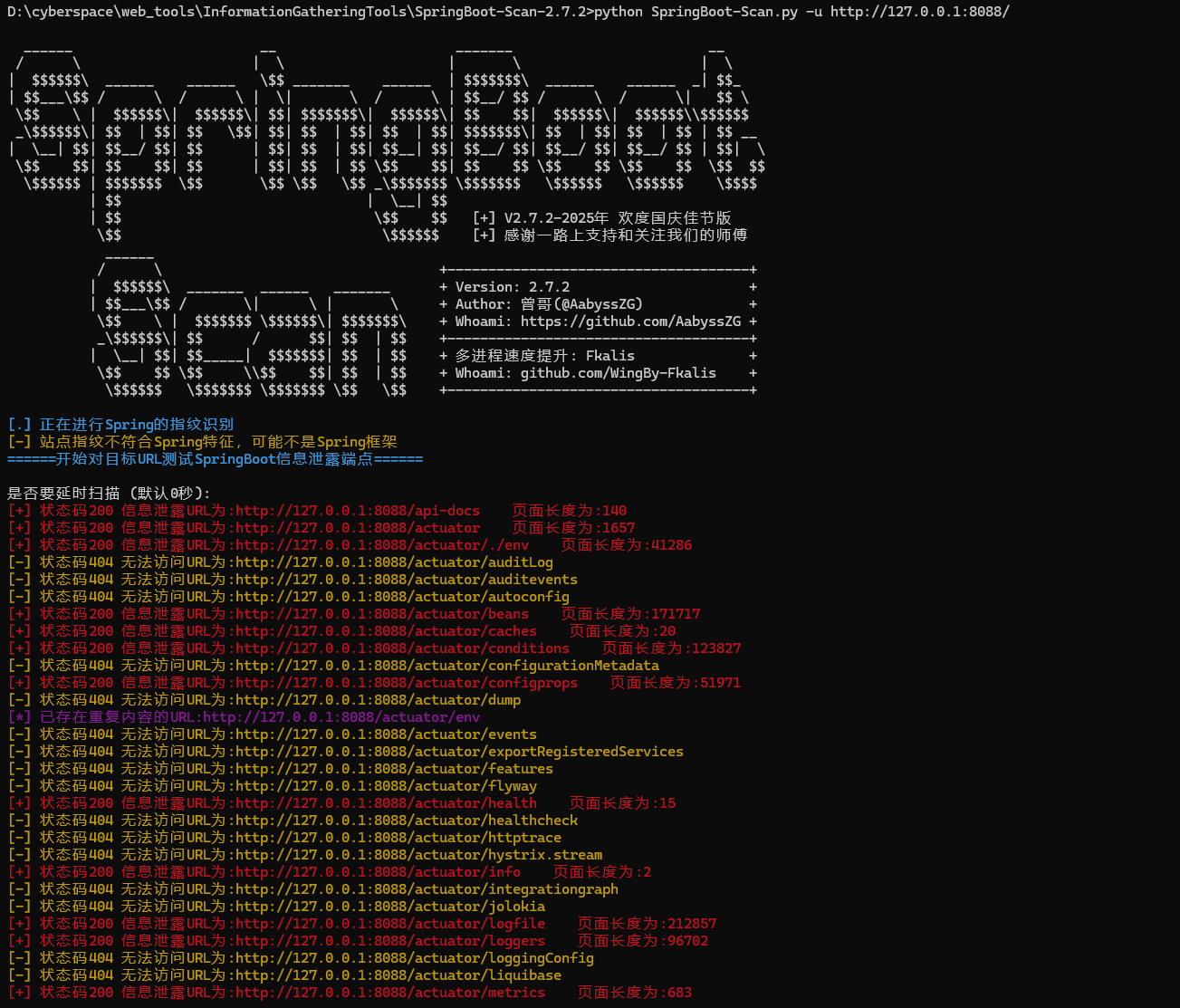The height and width of the screenshot is (1008, 1180).
Task: Click the 页面长度为:51971 value
Action: pyautogui.click(x=676, y=683)
